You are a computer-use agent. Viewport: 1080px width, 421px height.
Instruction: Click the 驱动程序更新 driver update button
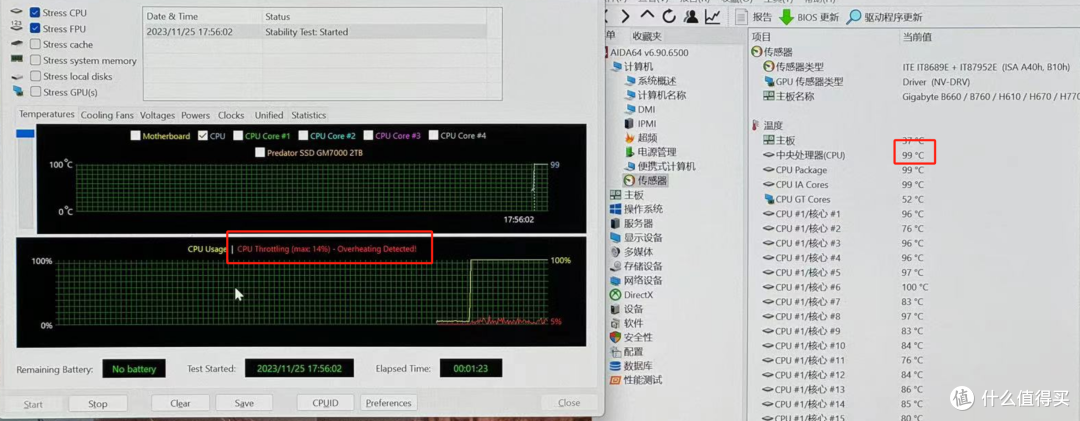pyautogui.click(x=884, y=17)
